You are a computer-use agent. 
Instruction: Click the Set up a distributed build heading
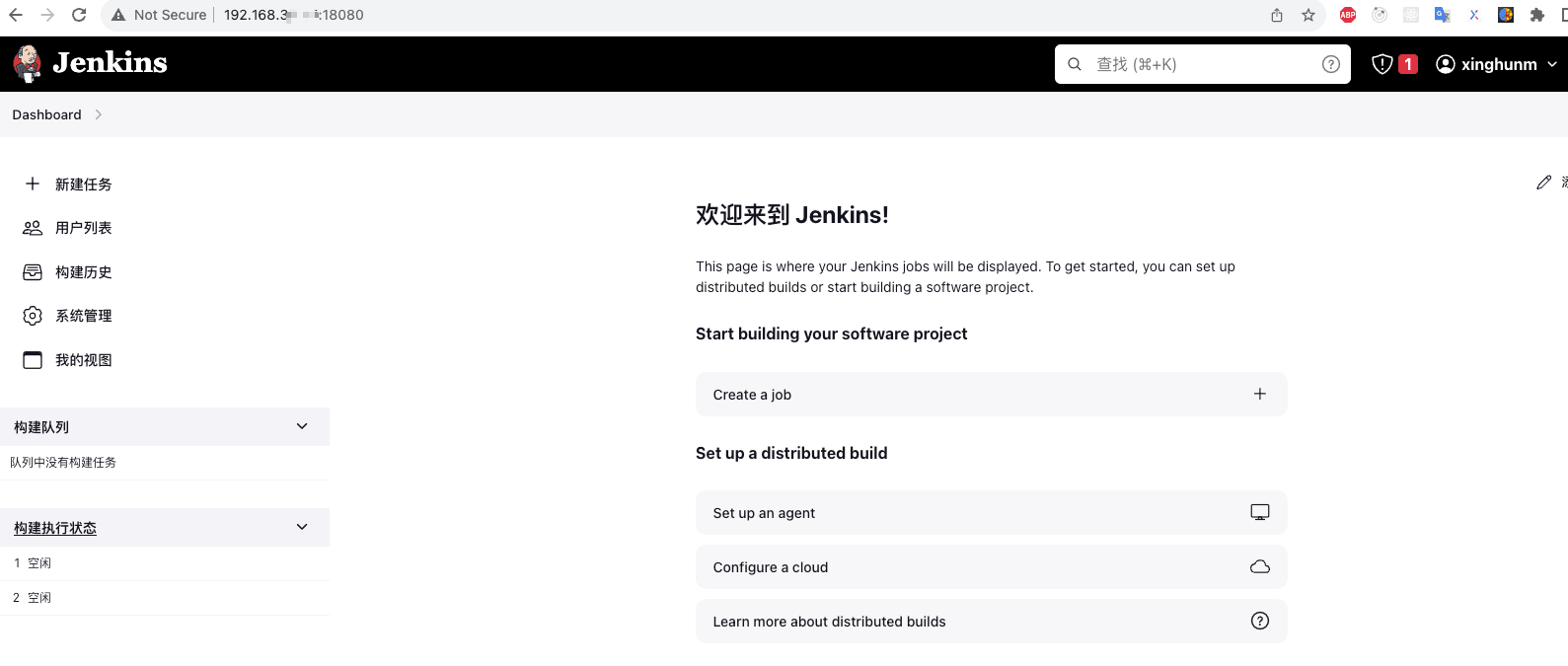791,453
